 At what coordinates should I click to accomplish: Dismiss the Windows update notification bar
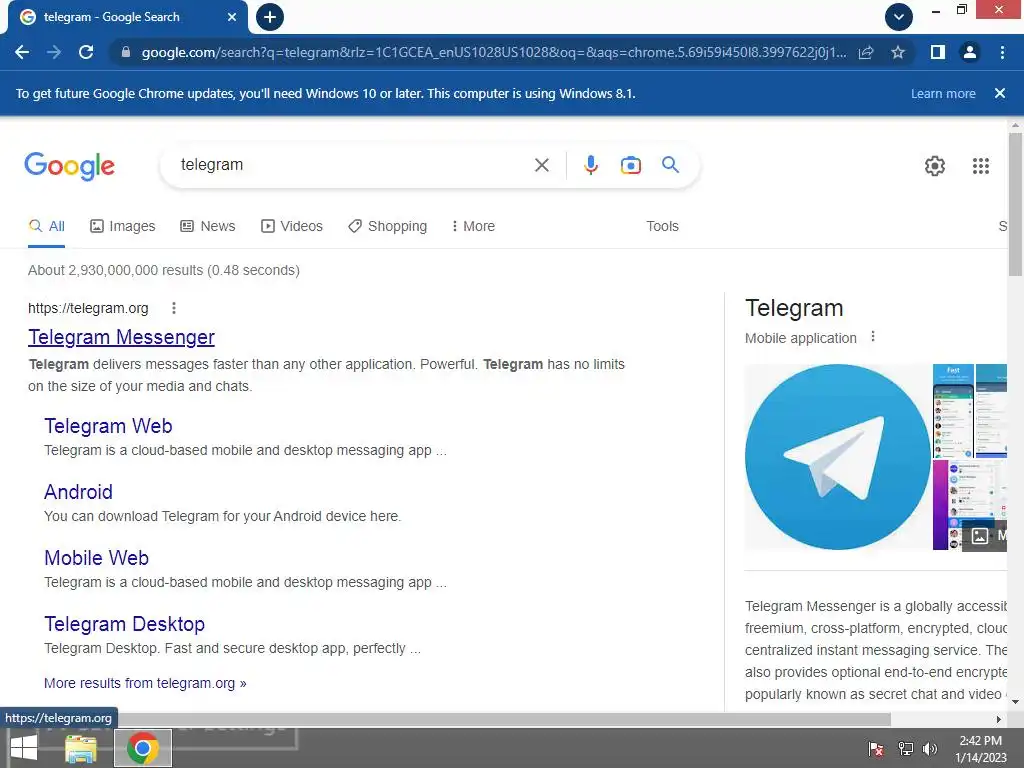coord(1000,93)
